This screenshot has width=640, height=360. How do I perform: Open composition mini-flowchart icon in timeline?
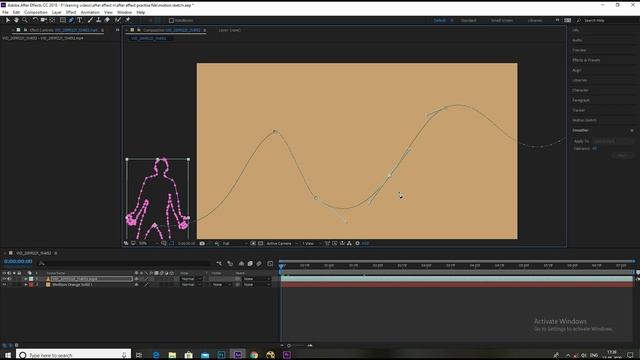pyautogui.click(x=219, y=264)
